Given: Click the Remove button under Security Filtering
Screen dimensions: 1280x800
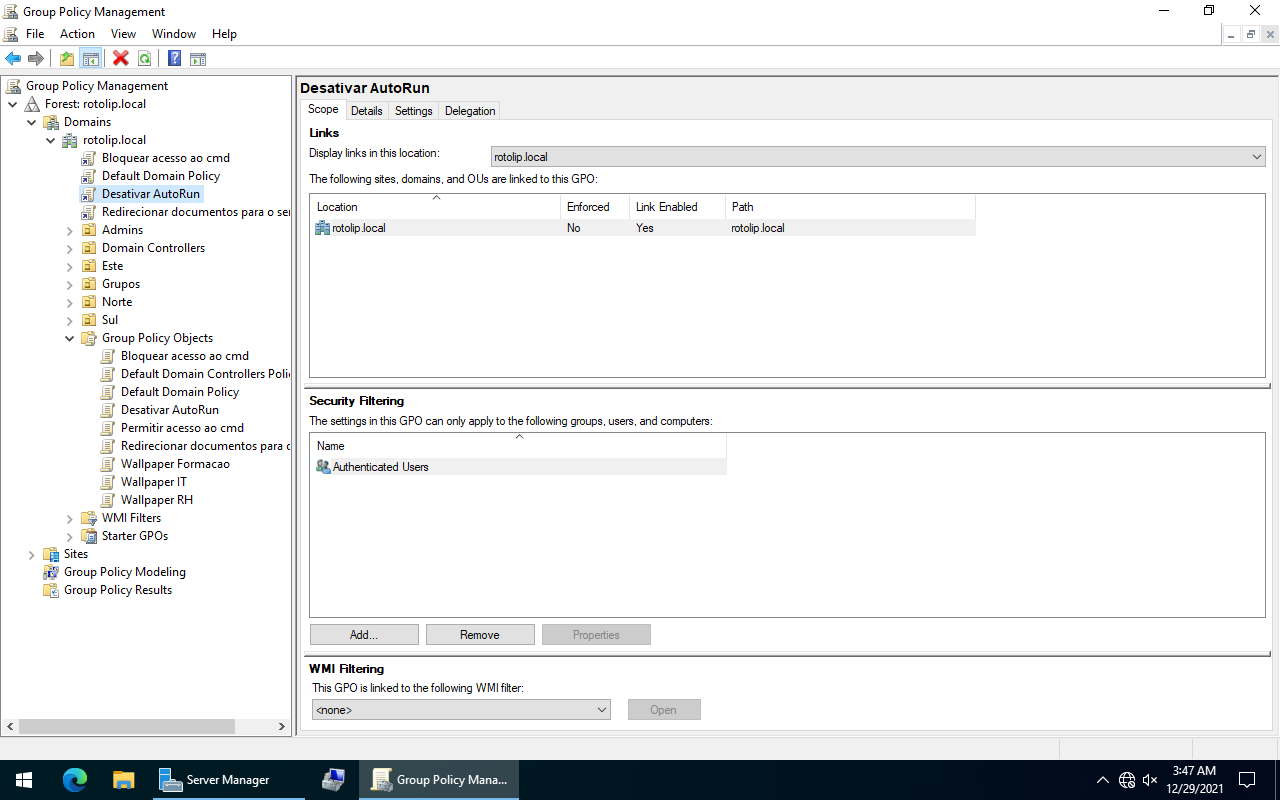Looking at the screenshot, I should point(480,635).
